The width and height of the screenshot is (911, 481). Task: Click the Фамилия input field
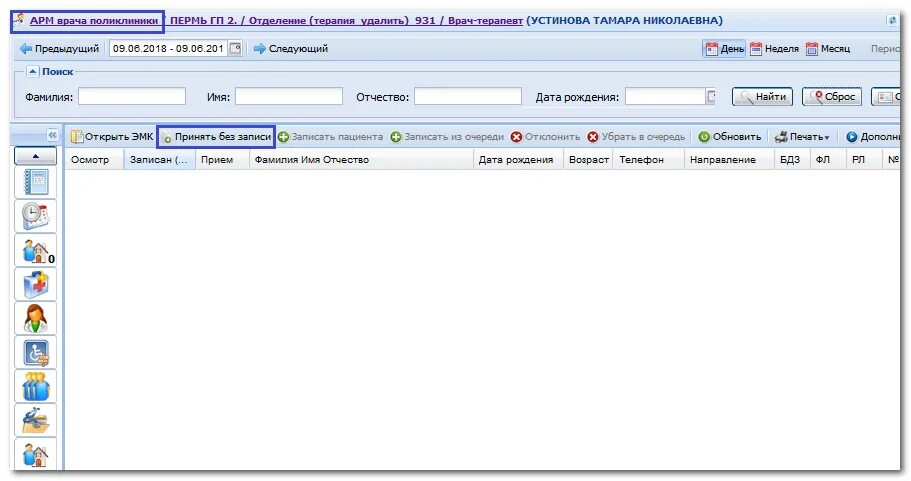coord(132,96)
